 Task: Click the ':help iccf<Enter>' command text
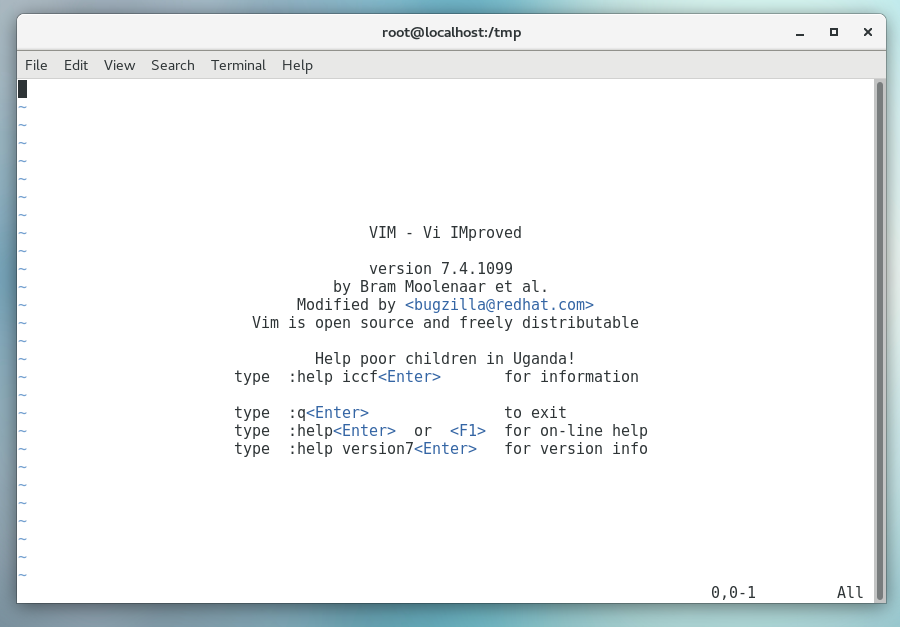[x=364, y=377]
